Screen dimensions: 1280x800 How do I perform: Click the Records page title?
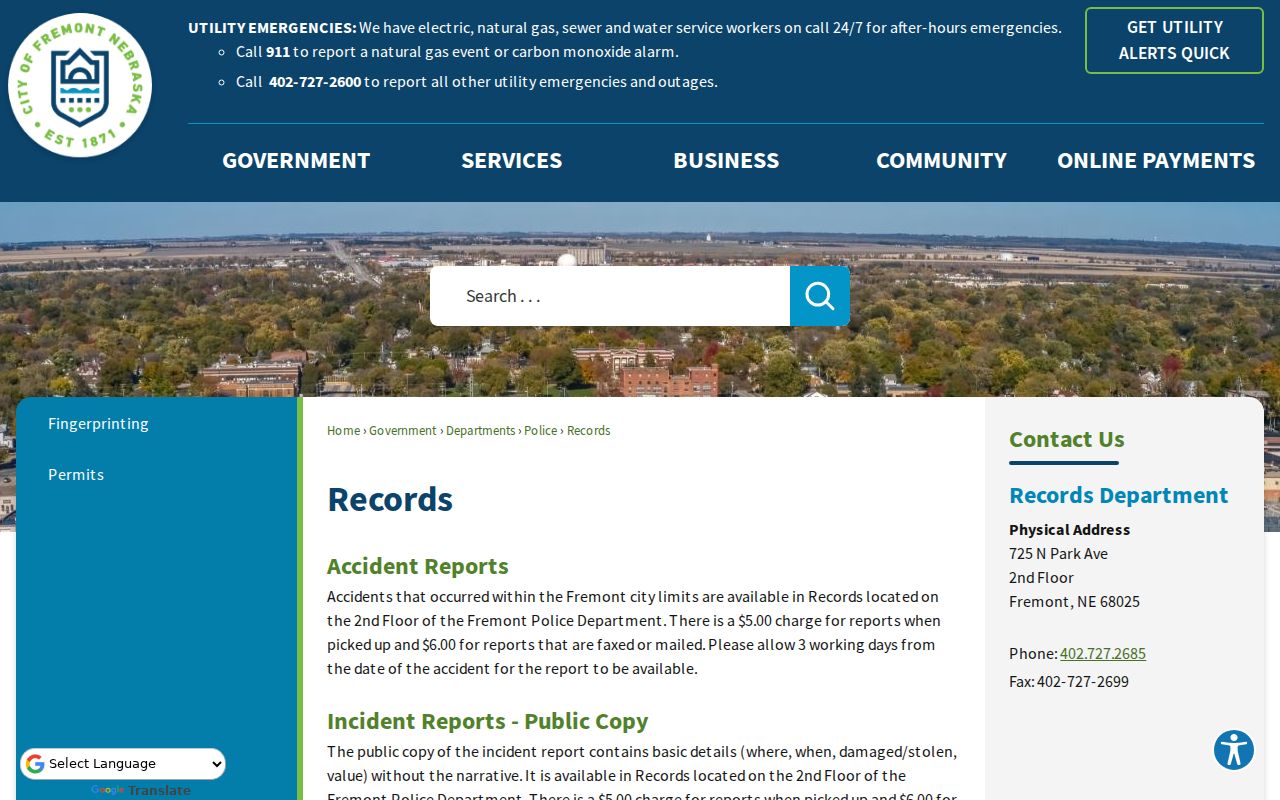tap(390, 499)
